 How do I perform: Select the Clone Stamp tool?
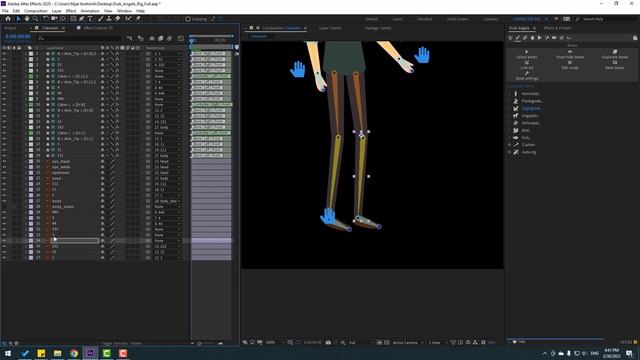109,19
